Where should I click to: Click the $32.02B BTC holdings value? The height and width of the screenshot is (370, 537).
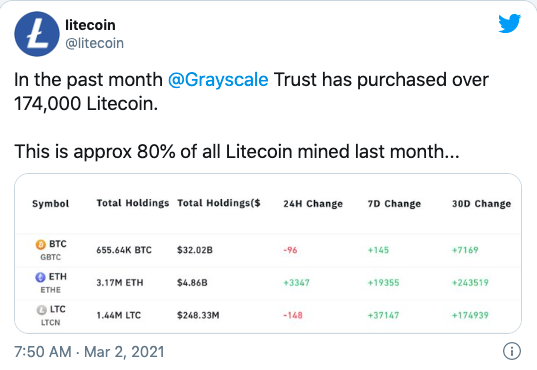(x=195, y=250)
